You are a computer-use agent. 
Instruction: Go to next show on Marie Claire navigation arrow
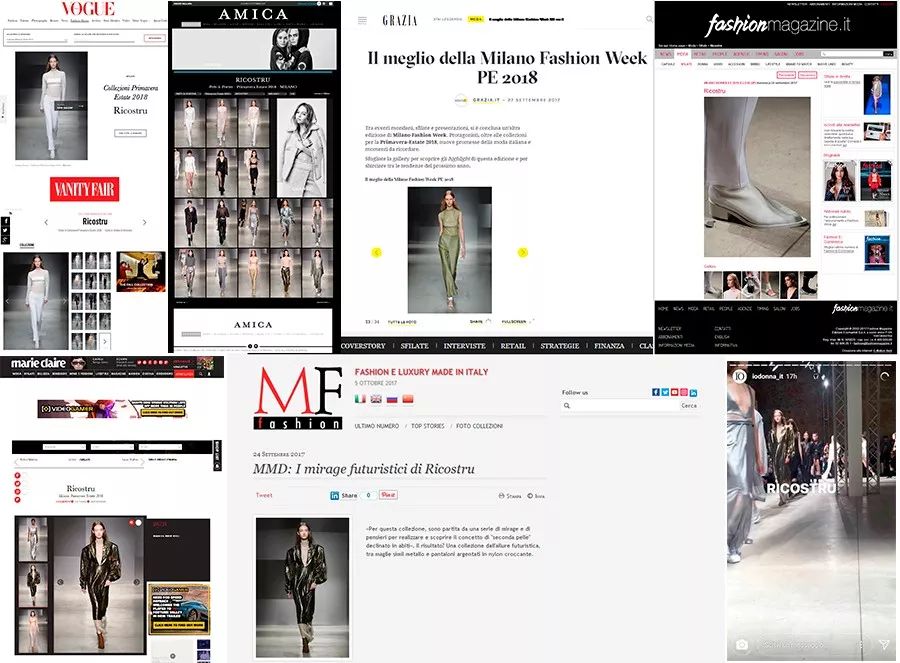[143, 460]
